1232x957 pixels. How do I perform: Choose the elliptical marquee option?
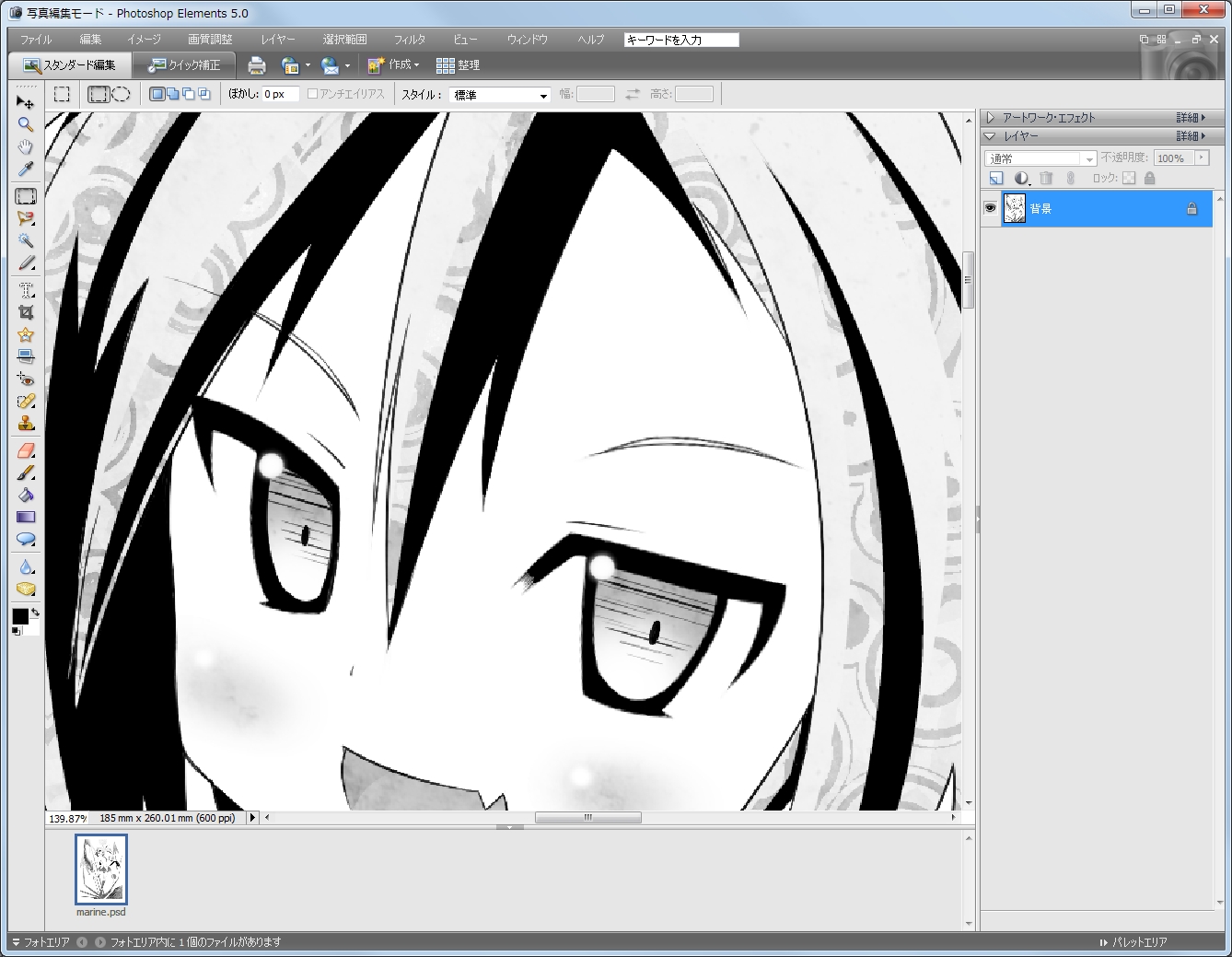point(121,94)
